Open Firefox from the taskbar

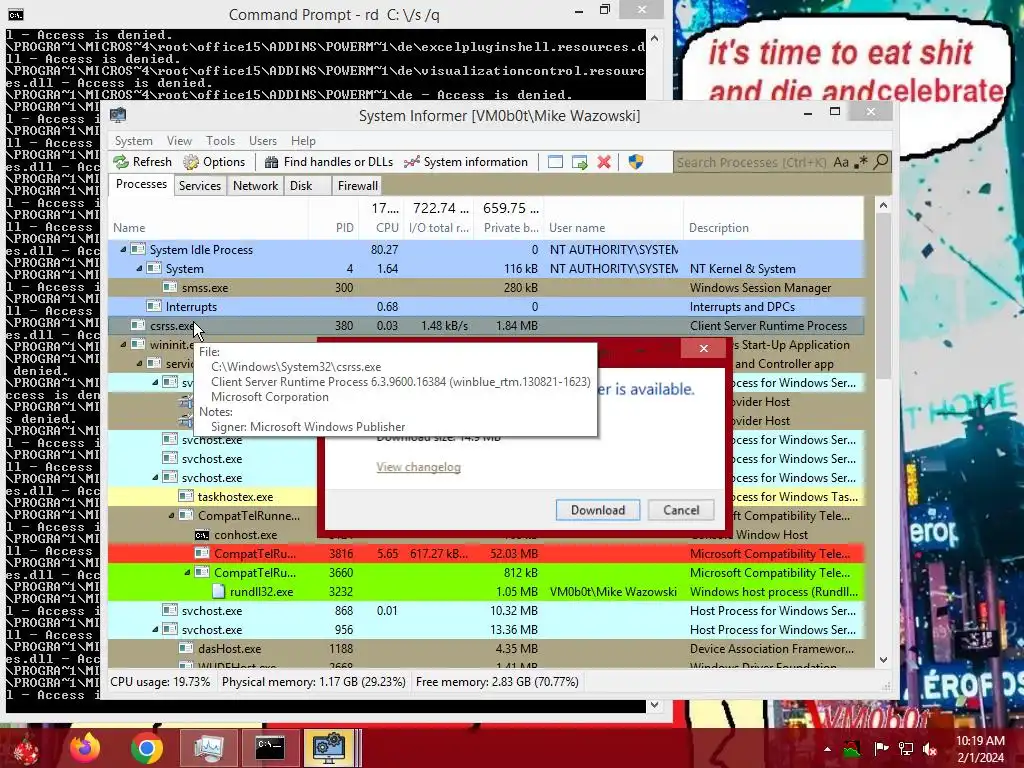click(86, 748)
